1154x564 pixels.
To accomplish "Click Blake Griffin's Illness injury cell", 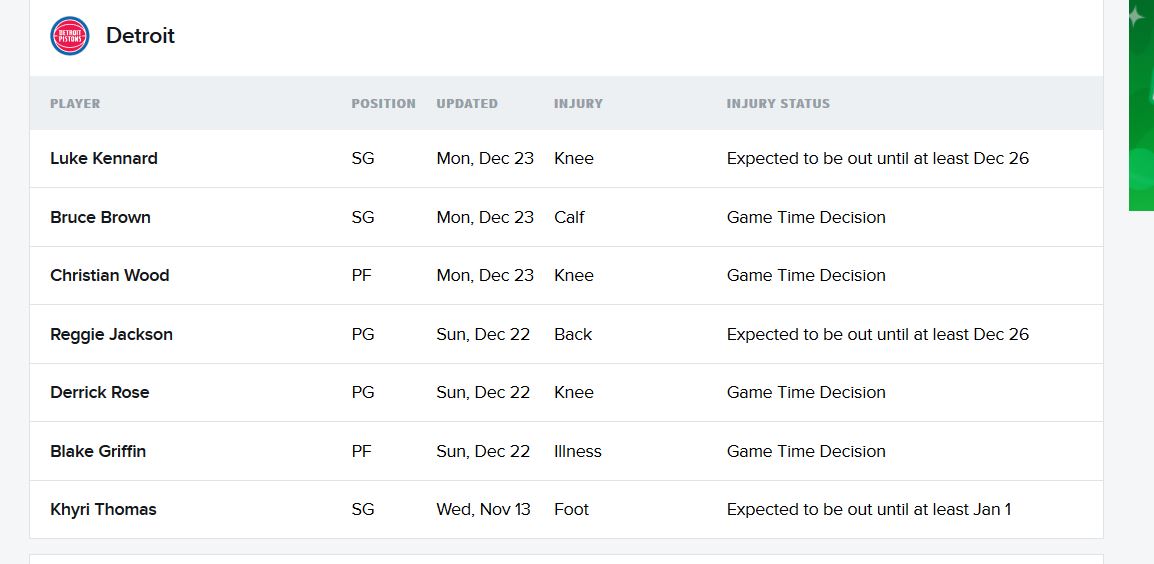I will [578, 451].
